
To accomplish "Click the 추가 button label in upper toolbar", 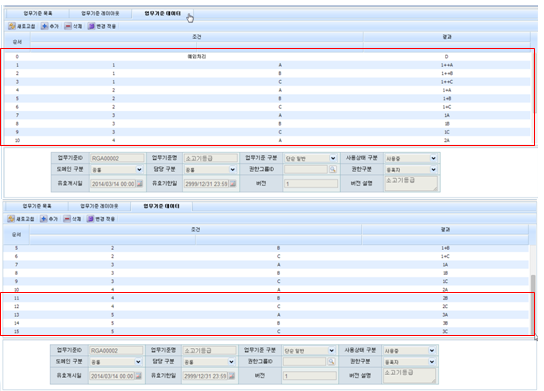I will [x=54, y=26].
